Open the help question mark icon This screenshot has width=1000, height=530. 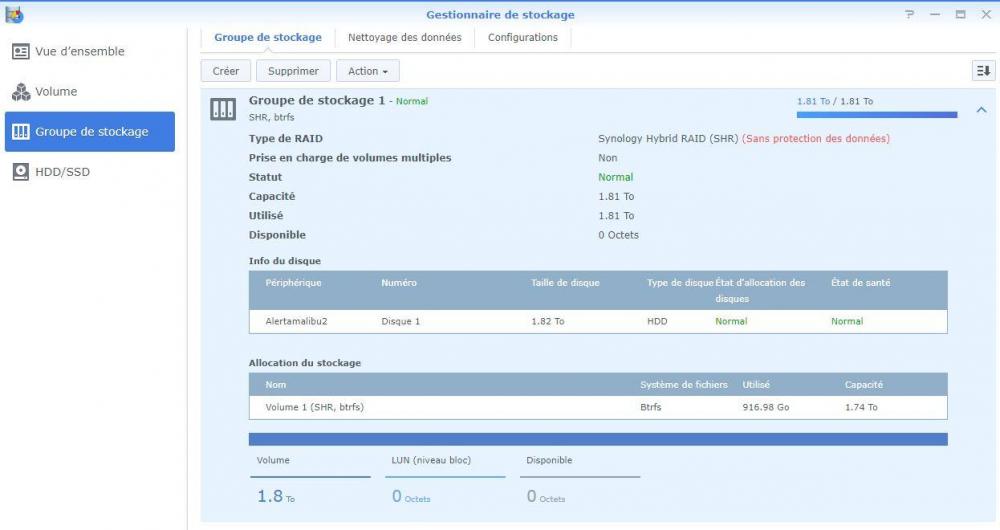909,15
